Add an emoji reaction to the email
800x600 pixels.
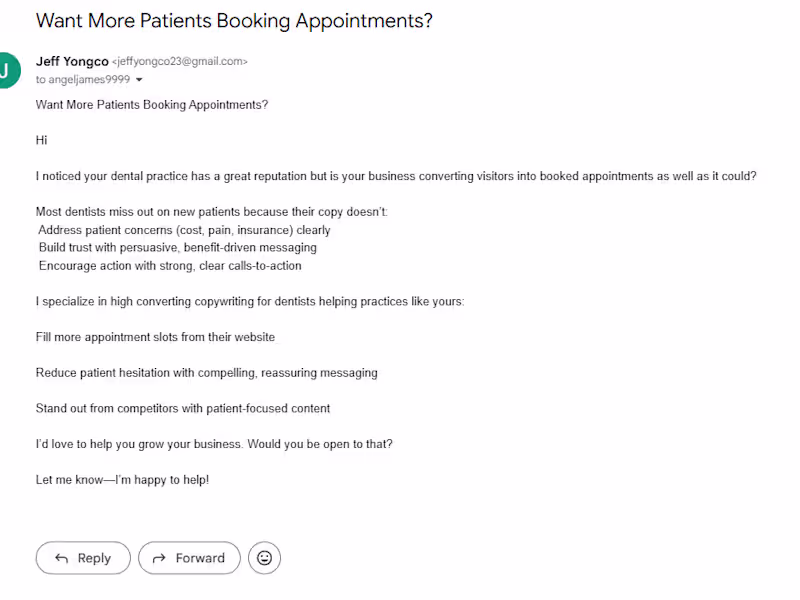264,558
